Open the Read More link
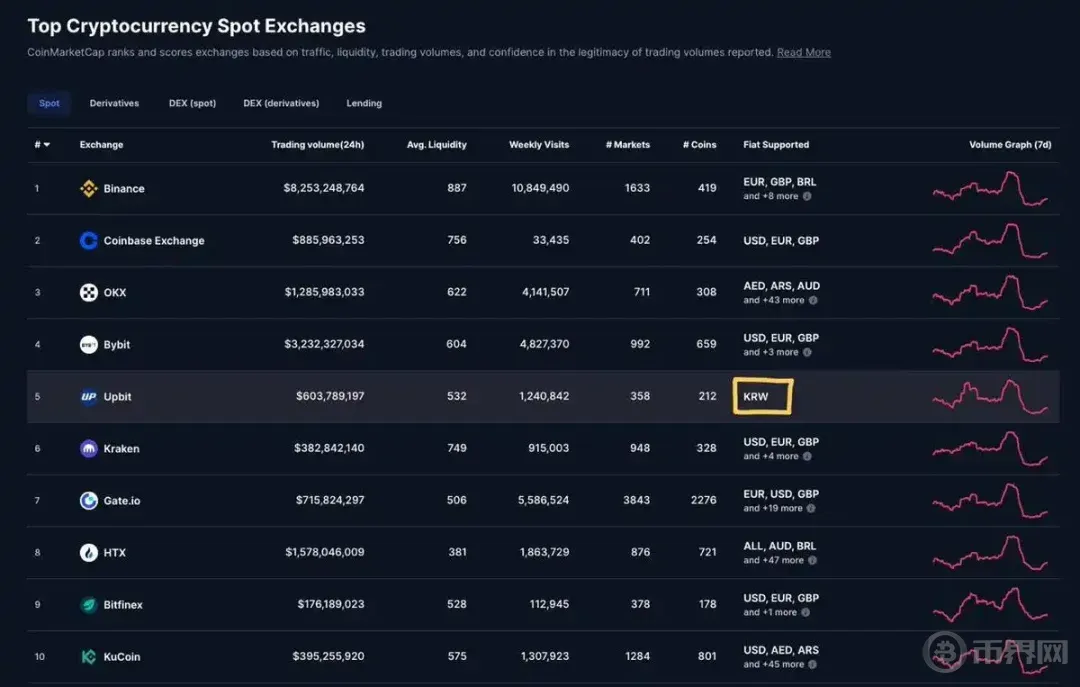Viewport: 1080px width, 687px height. click(x=803, y=52)
